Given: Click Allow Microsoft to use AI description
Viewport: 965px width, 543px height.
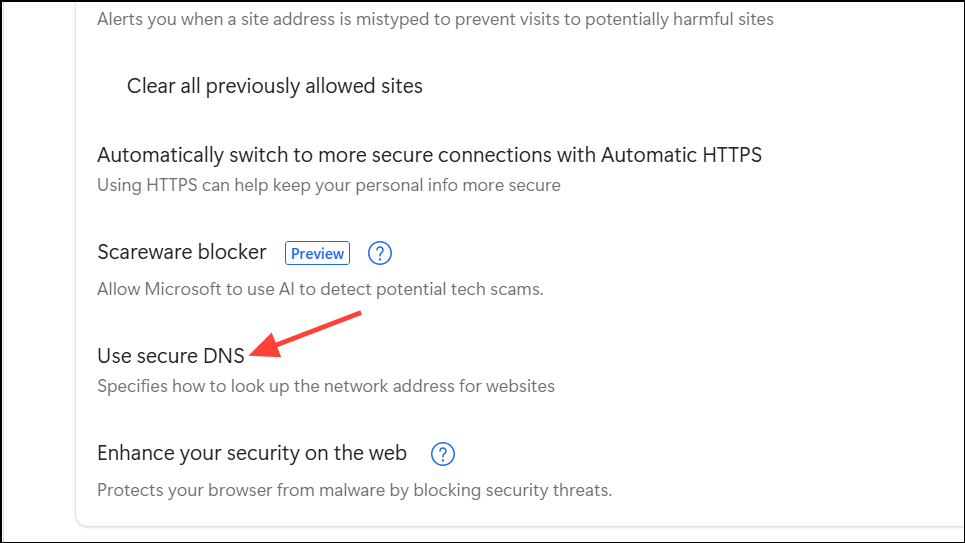Looking at the screenshot, I should click(x=320, y=289).
